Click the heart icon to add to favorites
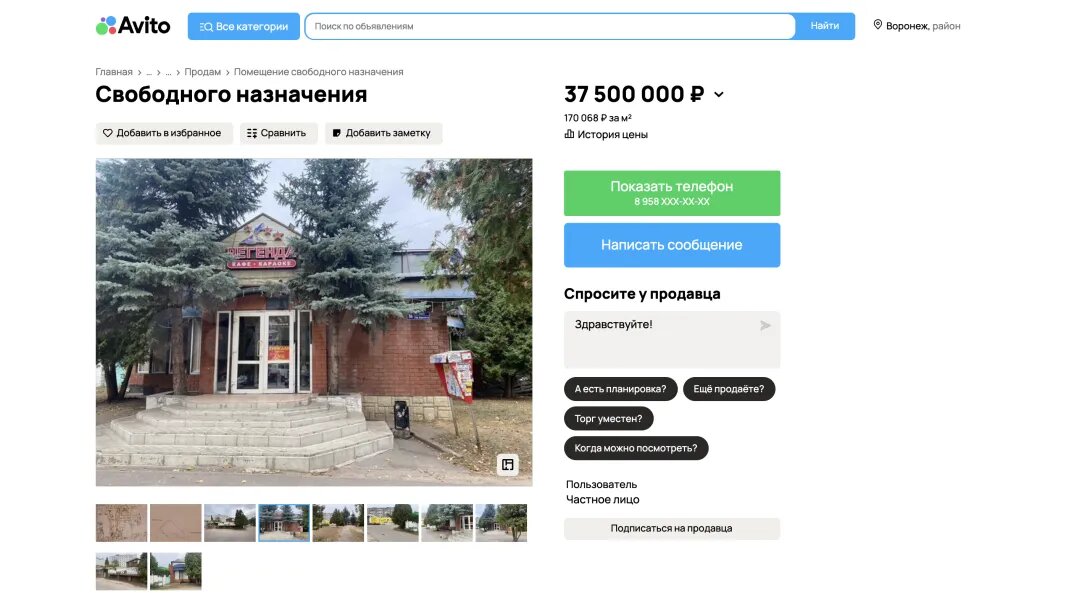Image resolution: width=1090 pixels, height=593 pixels. (108, 133)
